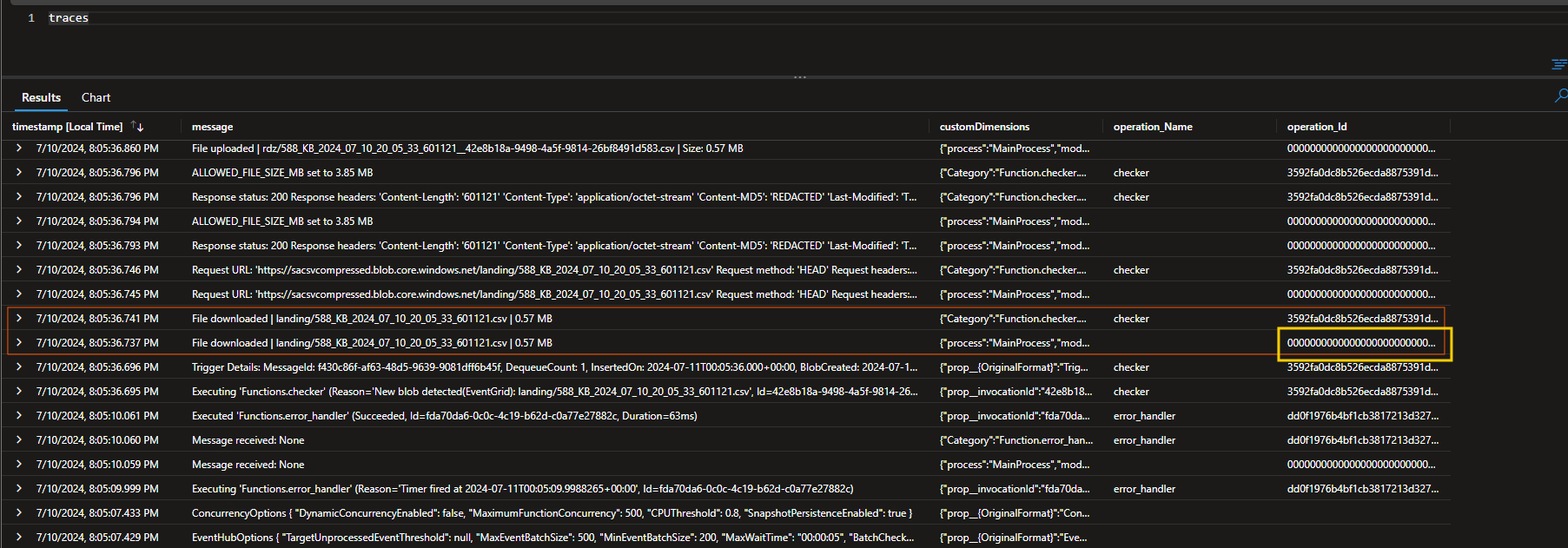Expand the 8:05:36.796 PM Response status row
Image resolution: width=1568 pixels, height=548 pixels.
click(x=19, y=197)
